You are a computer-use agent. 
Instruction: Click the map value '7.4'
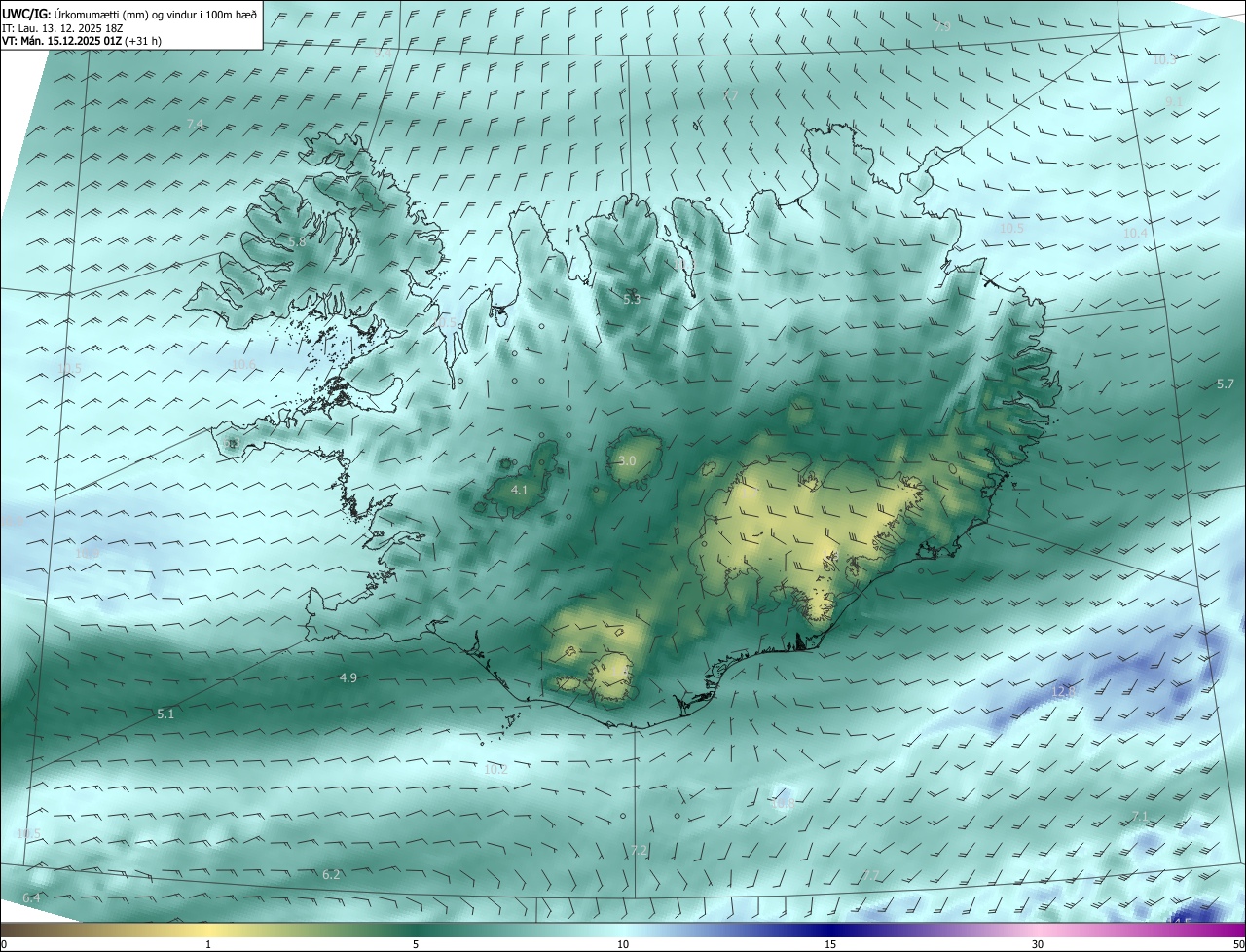tap(195, 125)
